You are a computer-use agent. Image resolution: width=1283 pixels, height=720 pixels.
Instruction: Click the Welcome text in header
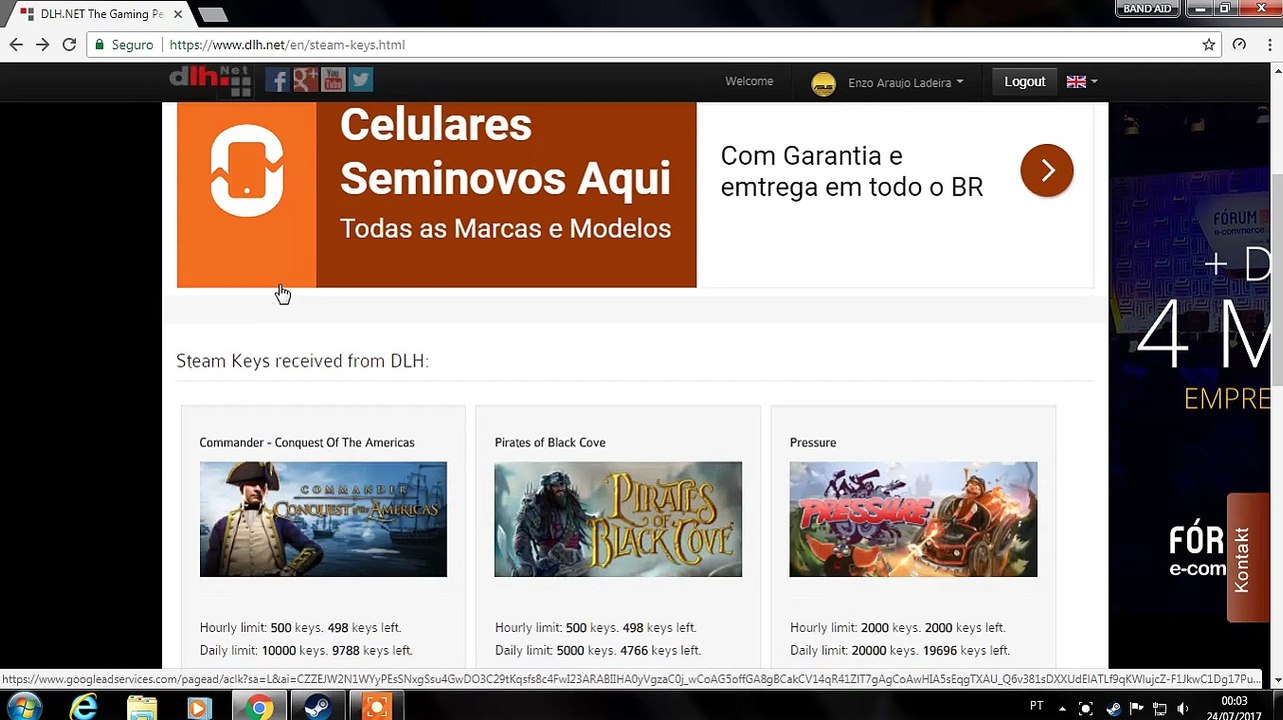[749, 82]
